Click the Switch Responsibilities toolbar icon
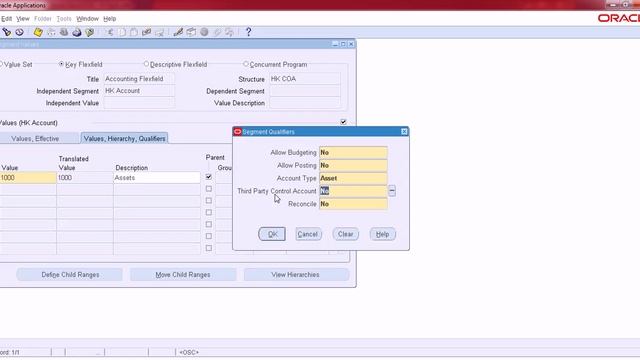The width and height of the screenshot is (640, 360). click(64, 32)
